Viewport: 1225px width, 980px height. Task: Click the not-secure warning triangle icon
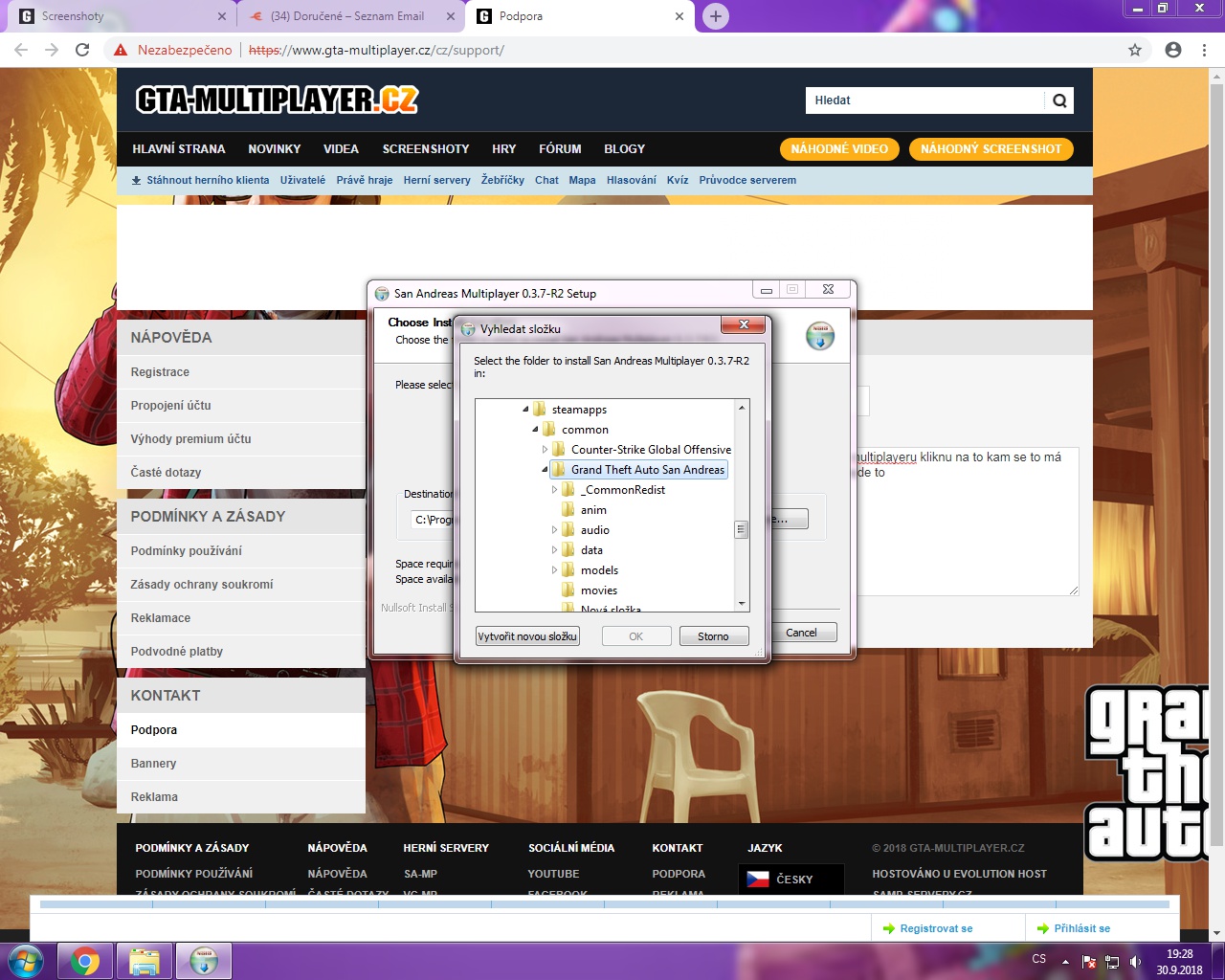click(121, 50)
